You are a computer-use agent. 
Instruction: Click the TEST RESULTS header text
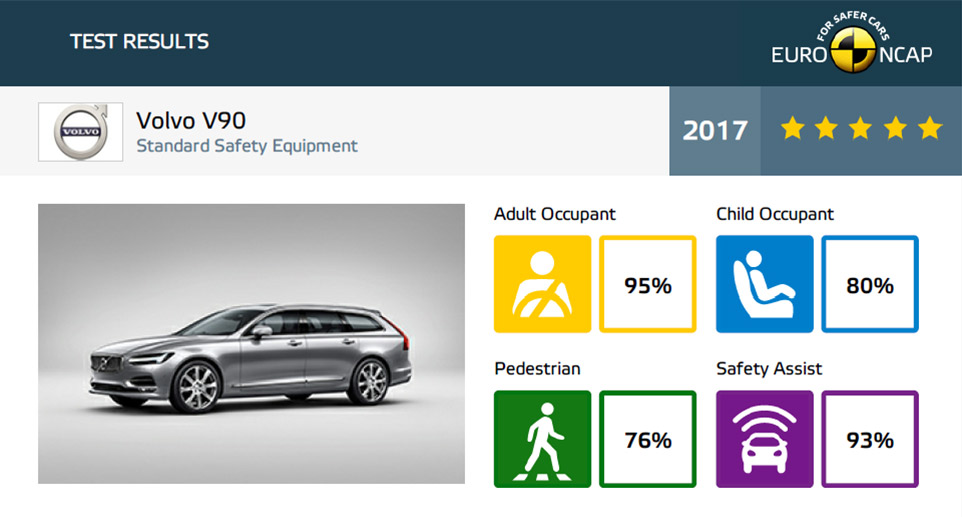pos(139,41)
